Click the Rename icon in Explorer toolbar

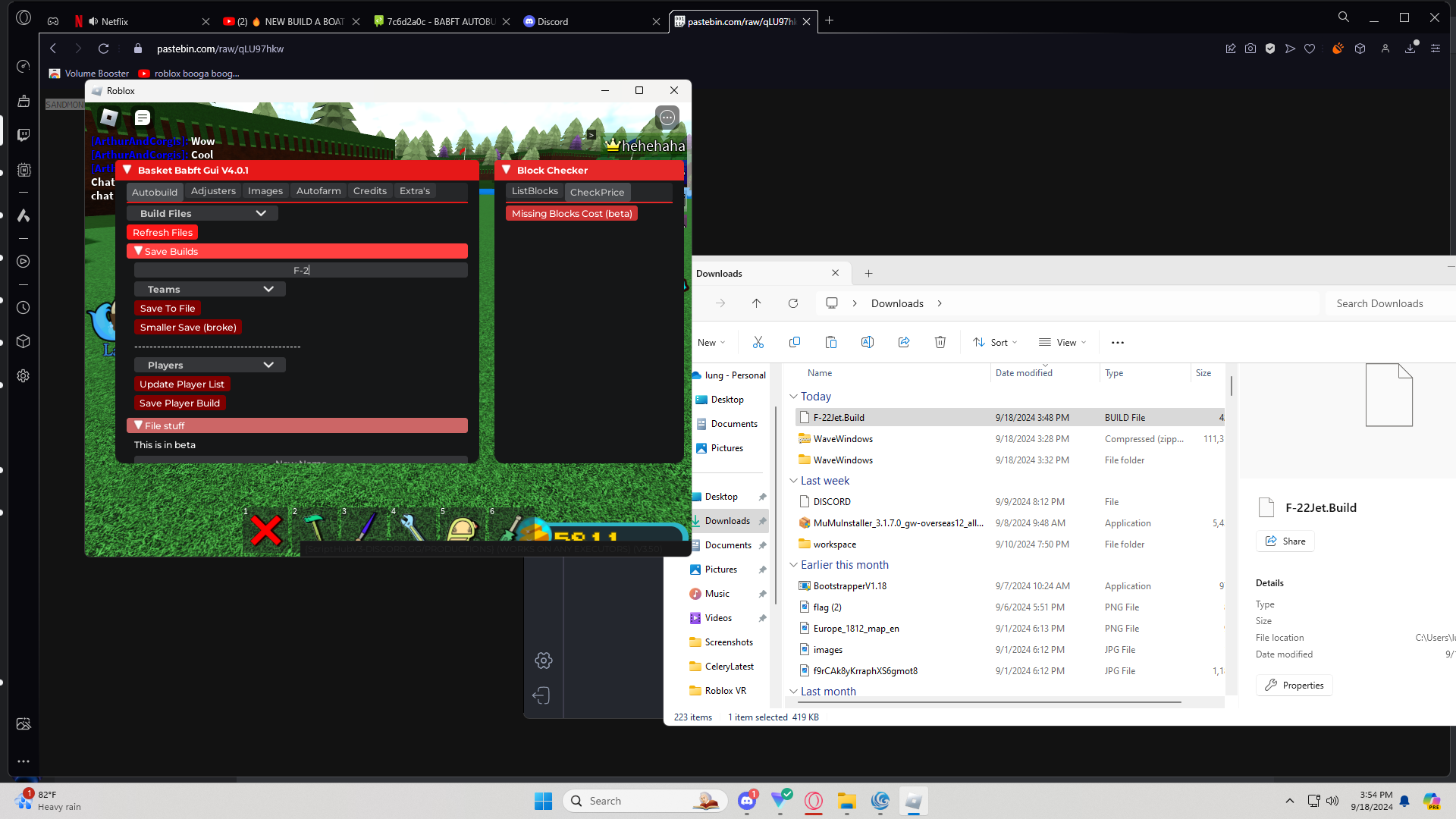click(867, 343)
